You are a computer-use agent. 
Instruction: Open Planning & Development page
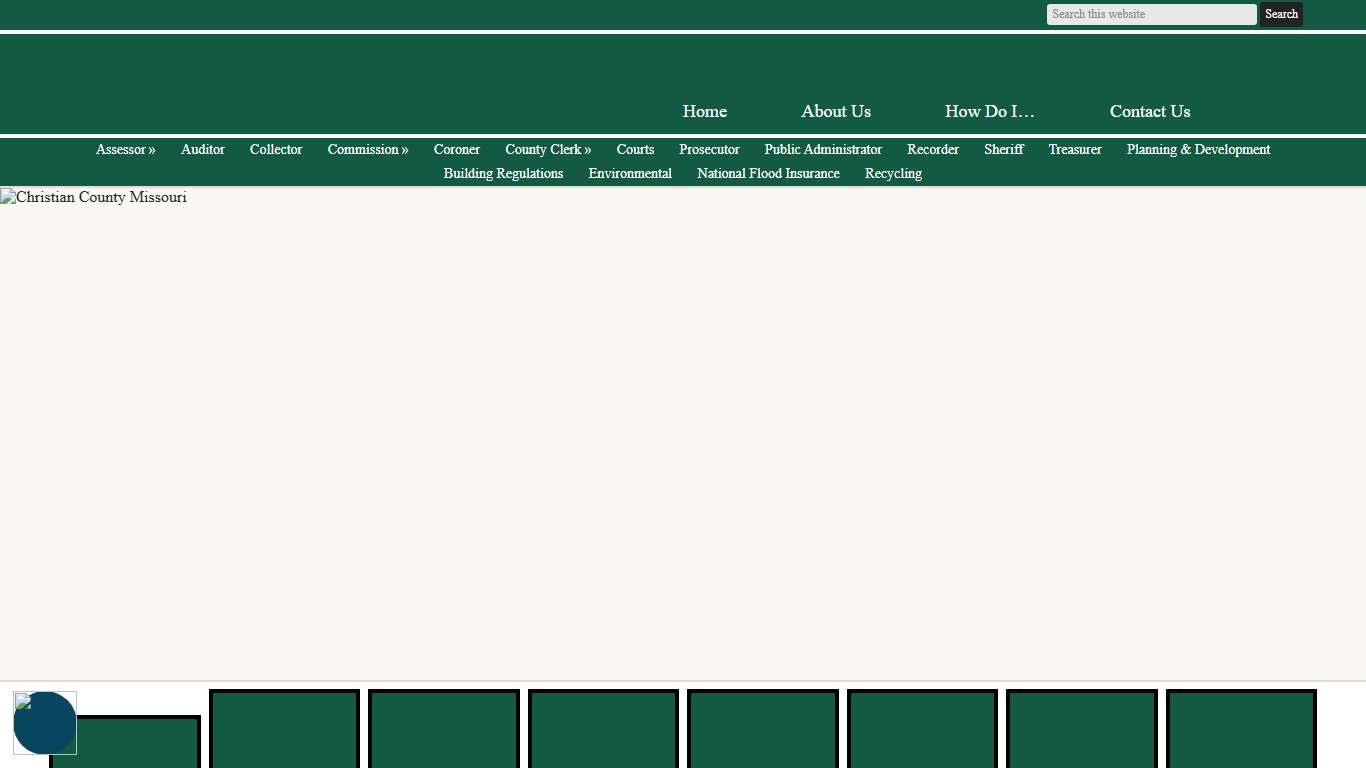[x=1197, y=149]
